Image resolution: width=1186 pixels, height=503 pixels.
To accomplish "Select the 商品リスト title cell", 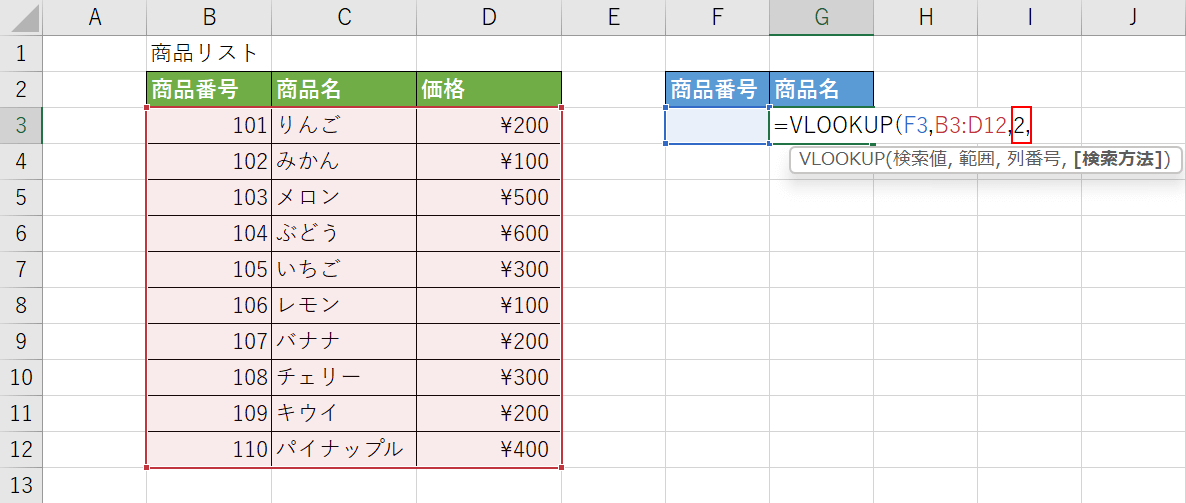I will 209,53.
